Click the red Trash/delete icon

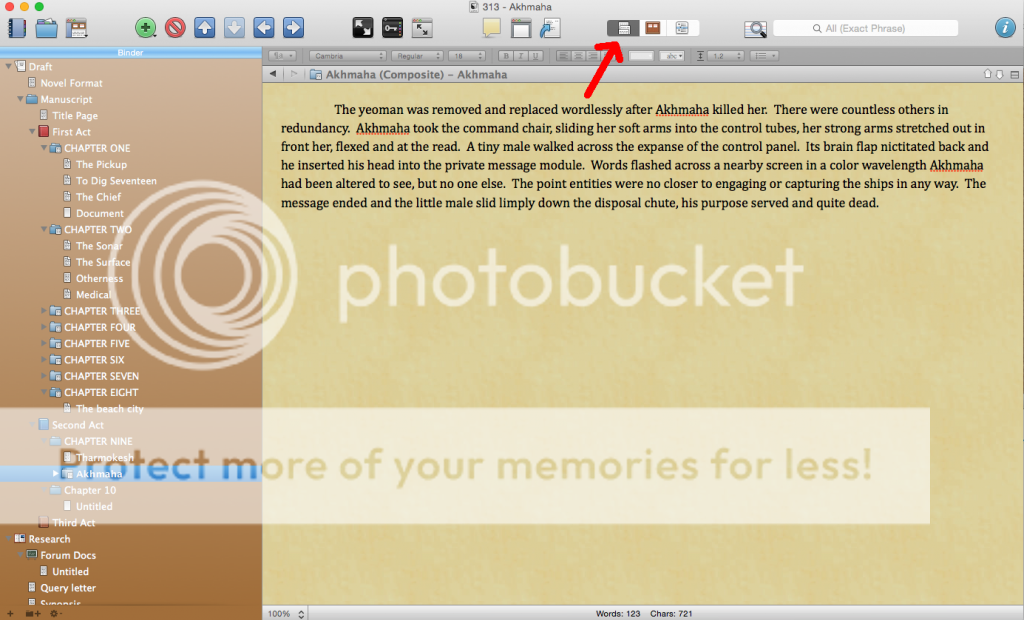click(x=175, y=27)
